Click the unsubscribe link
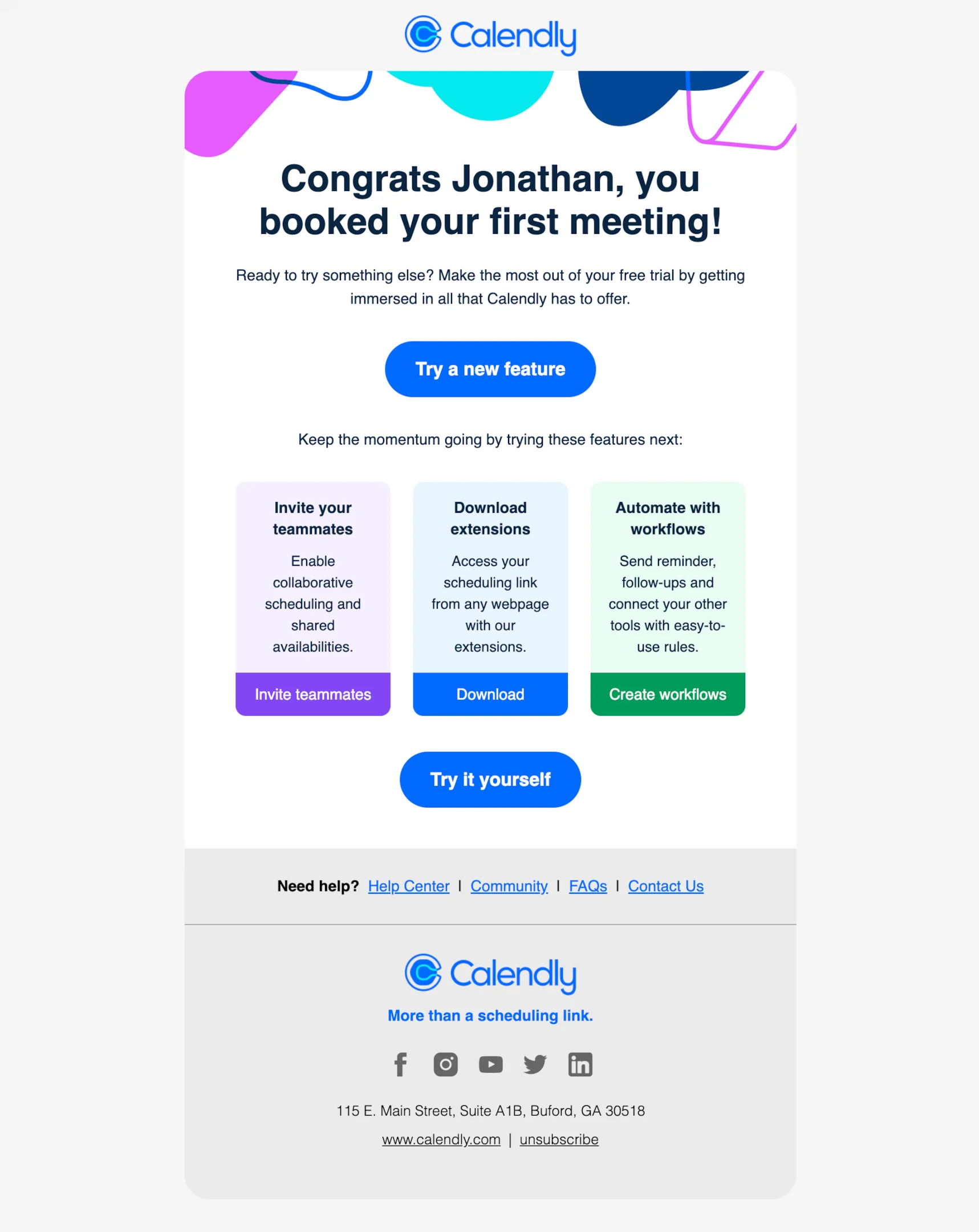The width and height of the screenshot is (979, 1232). (x=559, y=1140)
